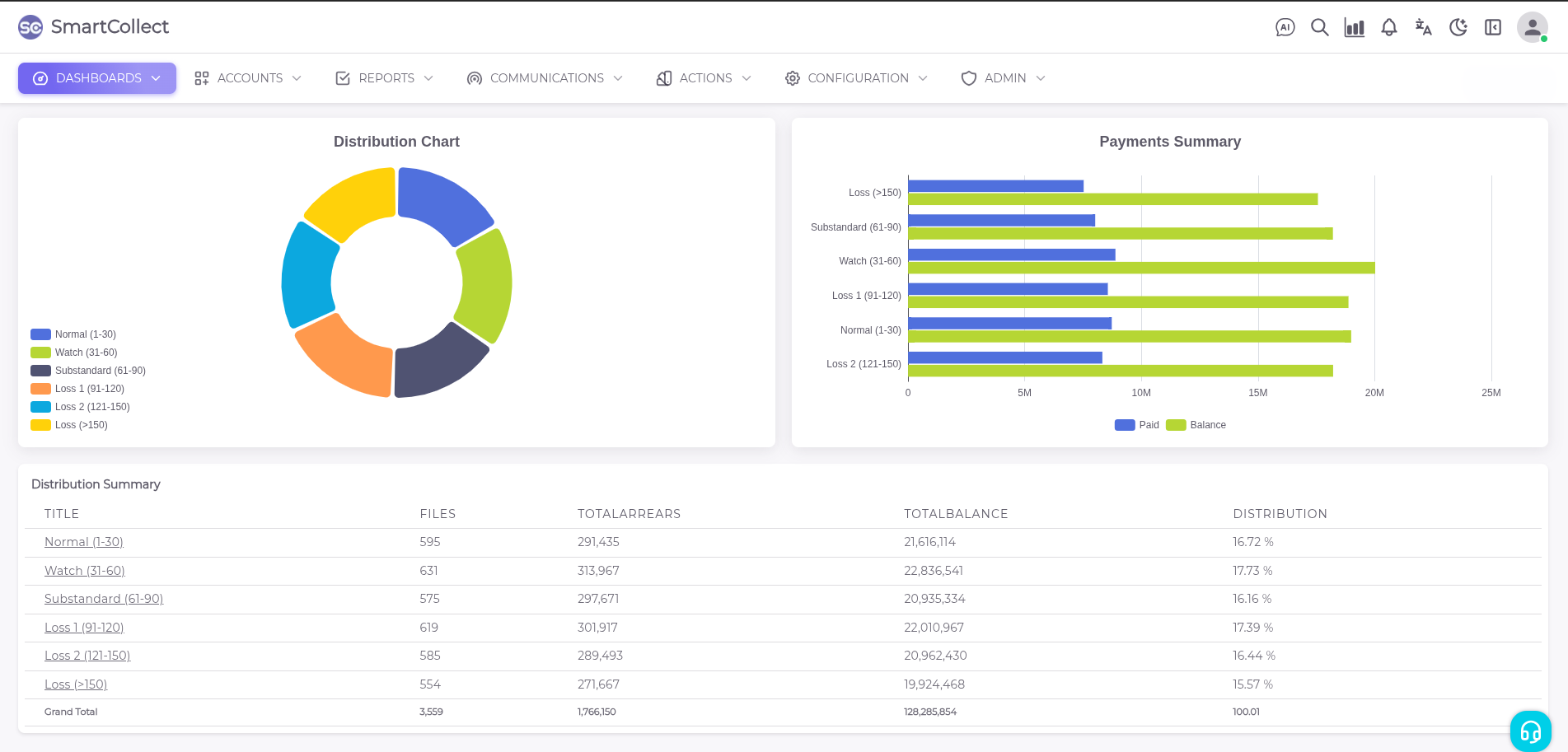Open the Loss 2 (121-150) table link
This screenshot has width=1568, height=752.
tap(87, 656)
